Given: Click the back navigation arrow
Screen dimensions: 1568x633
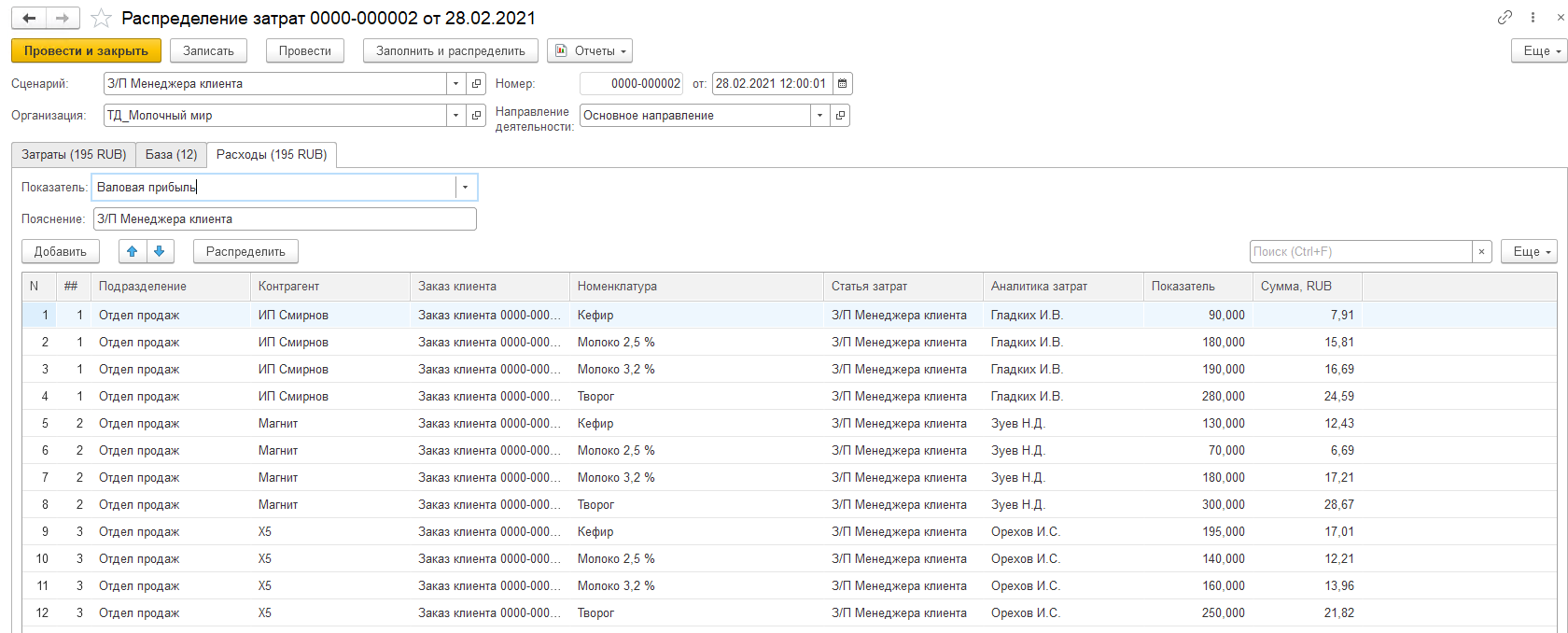Looking at the screenshot, I should click(29, 19).
